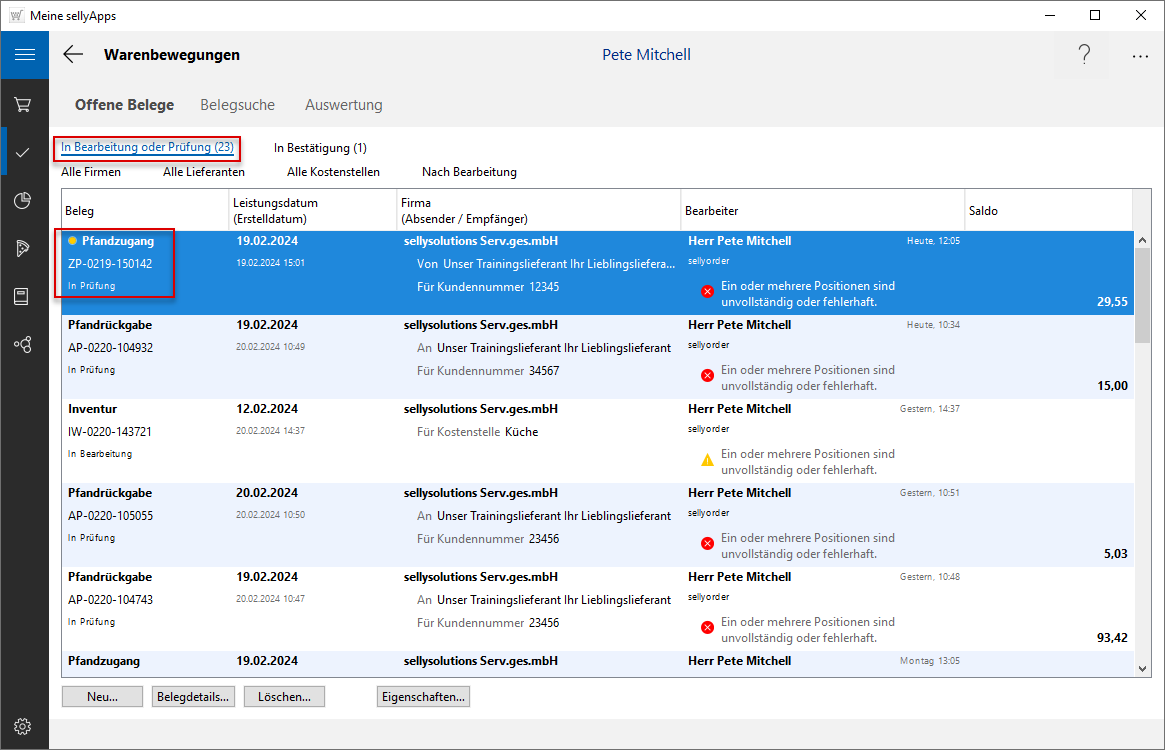Expand the Alle Lieferanten filter
Screen dimensions: 1165x750
point(203,172)
